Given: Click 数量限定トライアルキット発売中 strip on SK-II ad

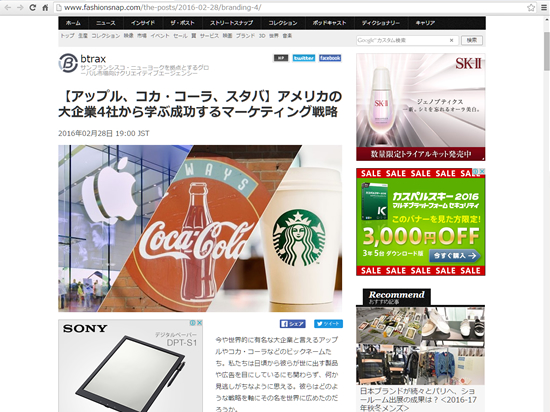Looking at the screenshot, I should 421,154.
